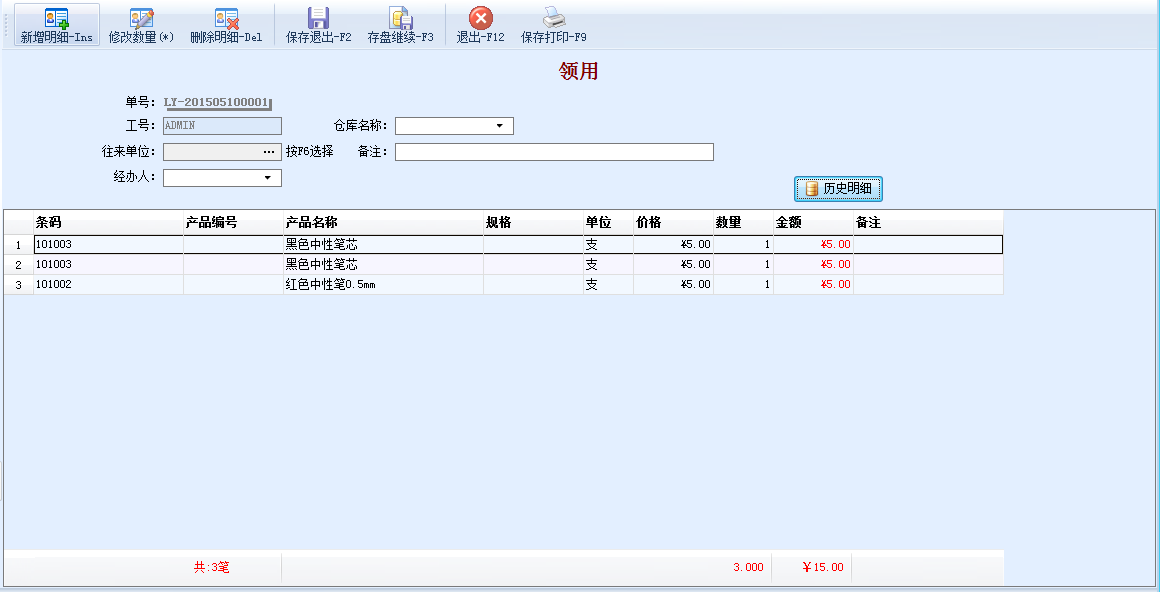The height and width of the screenshot is (592, 1160).
Task: Click the ellipsis button beside 往来单位
Action: point(268,152)
